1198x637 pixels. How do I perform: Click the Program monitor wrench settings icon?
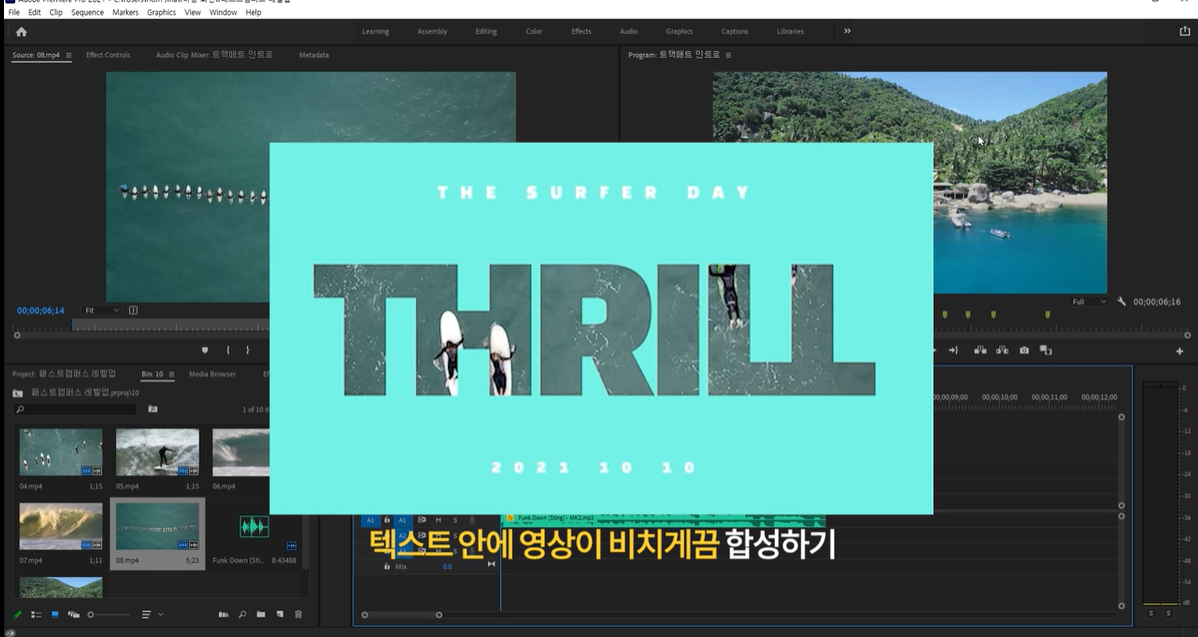pos(1122,302)
